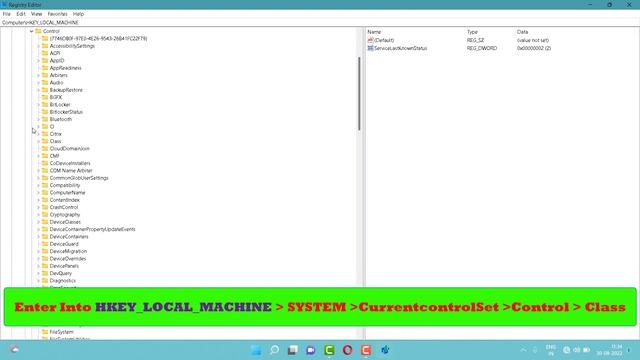Viewport: 640px width, 360px height.
Task: Click the ACPI folder icon
Action: [x=45, y=53]
